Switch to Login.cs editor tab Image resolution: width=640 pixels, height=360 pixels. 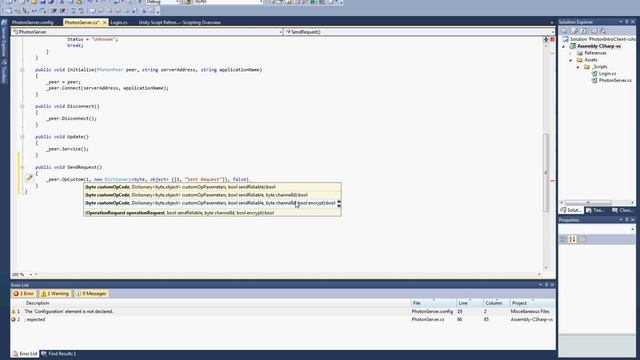click(119, 22)
